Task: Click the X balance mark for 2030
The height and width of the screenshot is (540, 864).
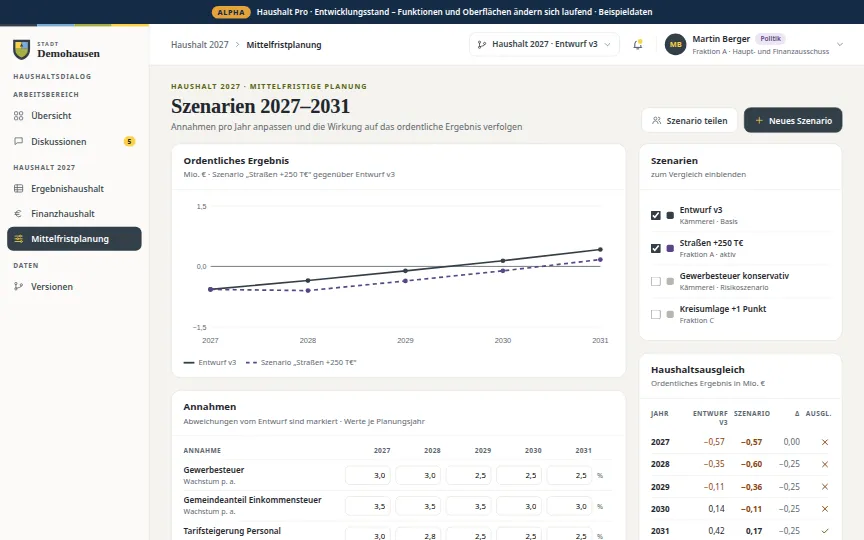Action: tap(825, 509)
